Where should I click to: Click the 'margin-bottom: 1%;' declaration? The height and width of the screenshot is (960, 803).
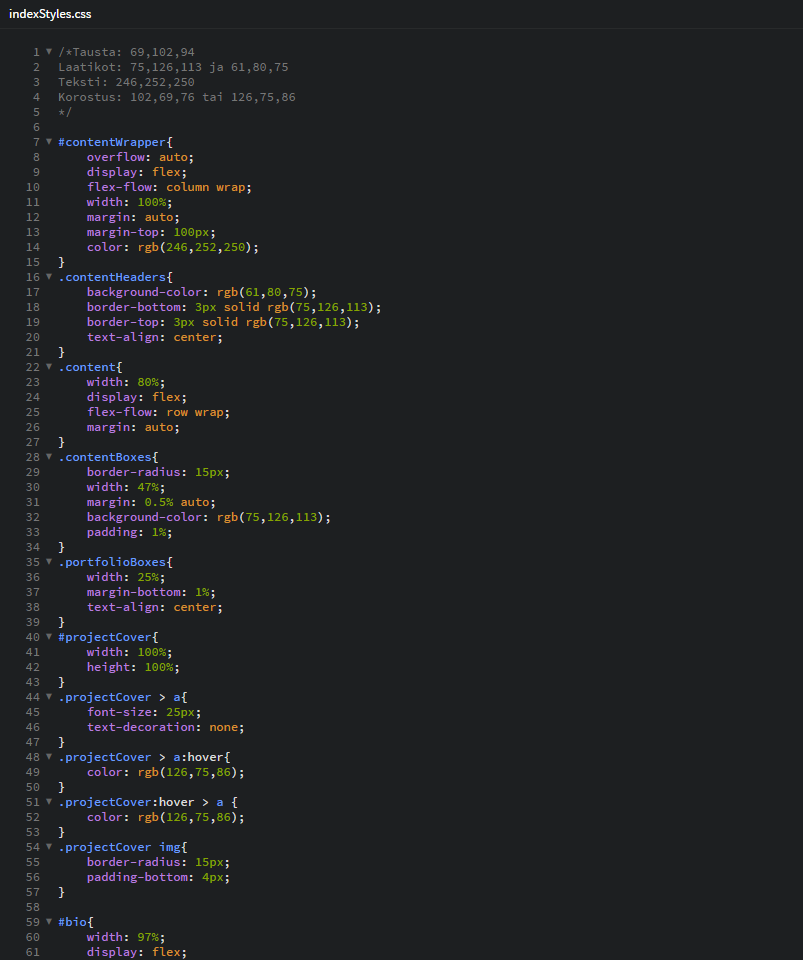click(151, 593)
